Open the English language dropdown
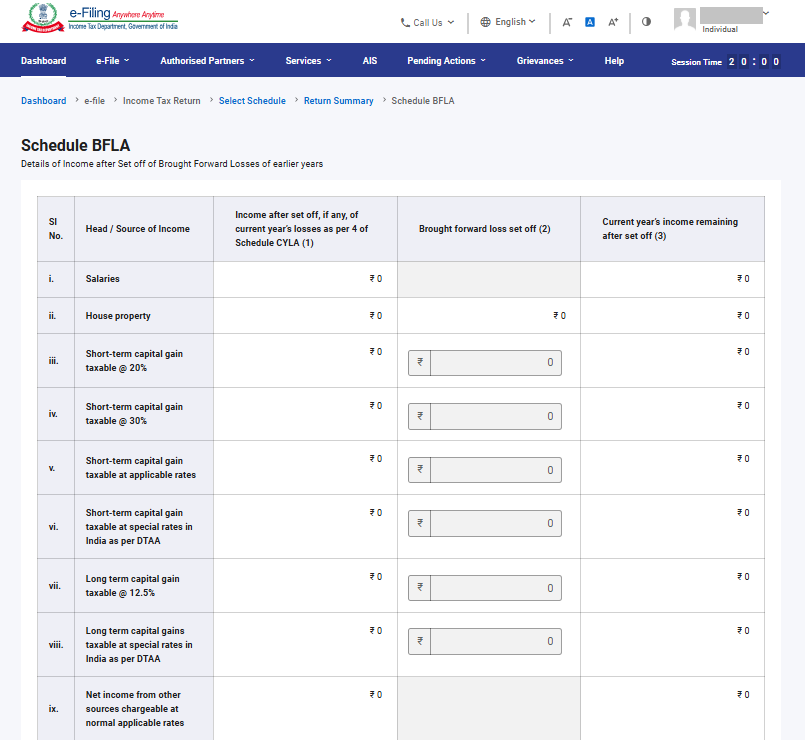This screenshot has width=805, height=740. pyautogui.click(x=508, y=22)
